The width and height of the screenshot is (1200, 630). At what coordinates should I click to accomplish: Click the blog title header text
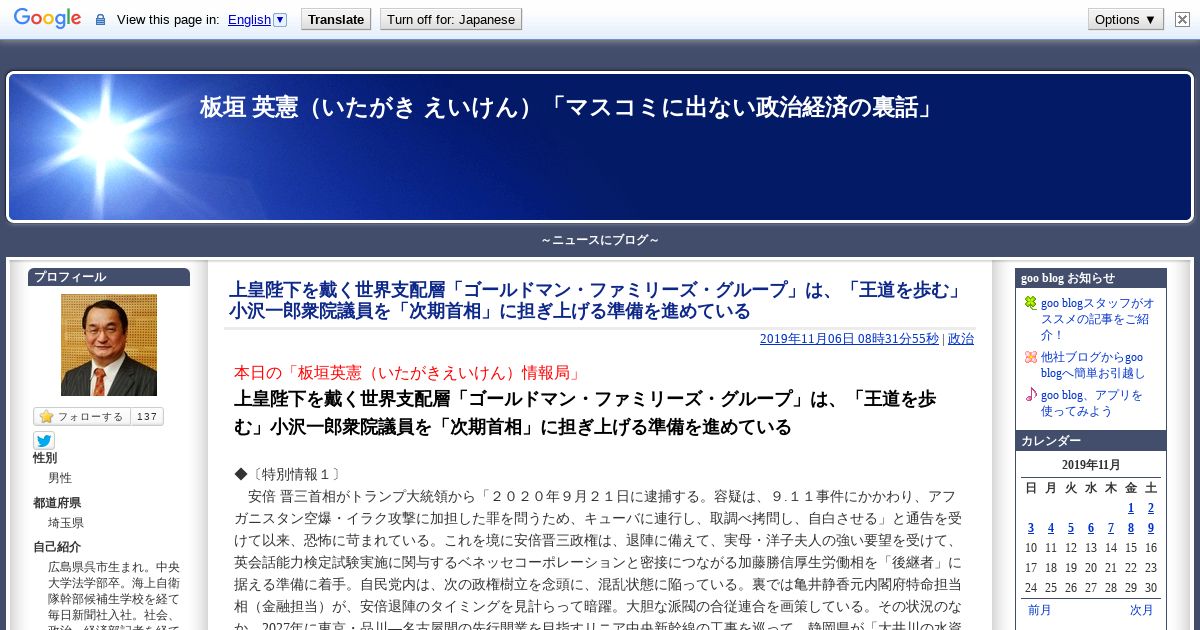coord(568,107)
